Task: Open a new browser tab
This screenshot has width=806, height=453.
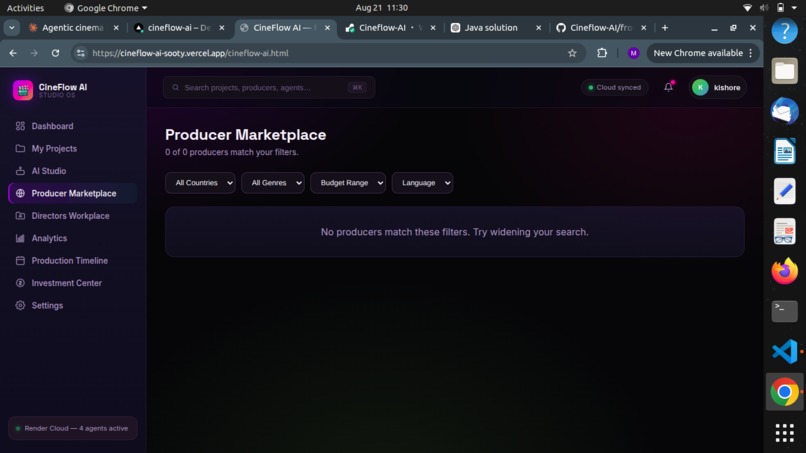Action: click(665, 28)
